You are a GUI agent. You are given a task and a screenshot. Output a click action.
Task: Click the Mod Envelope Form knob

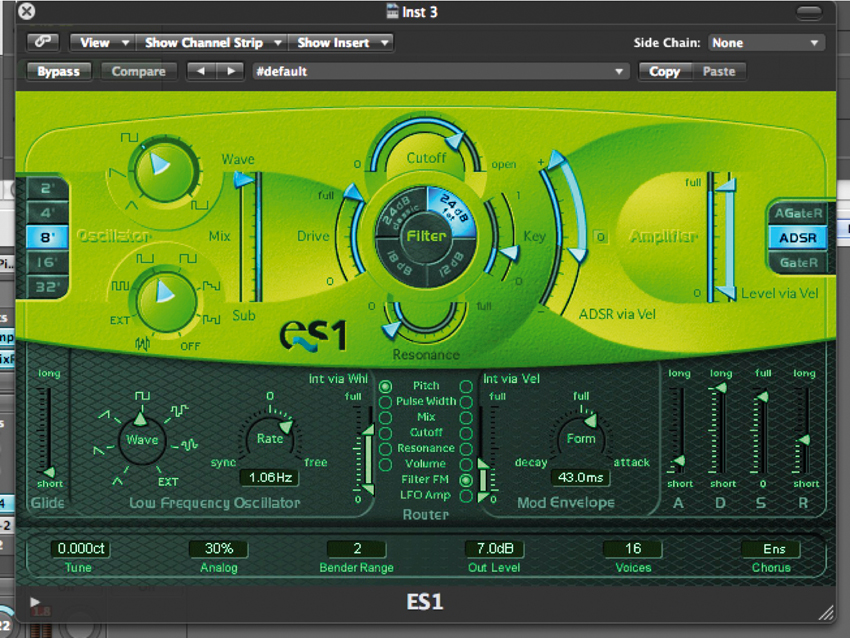click(579, 437)
